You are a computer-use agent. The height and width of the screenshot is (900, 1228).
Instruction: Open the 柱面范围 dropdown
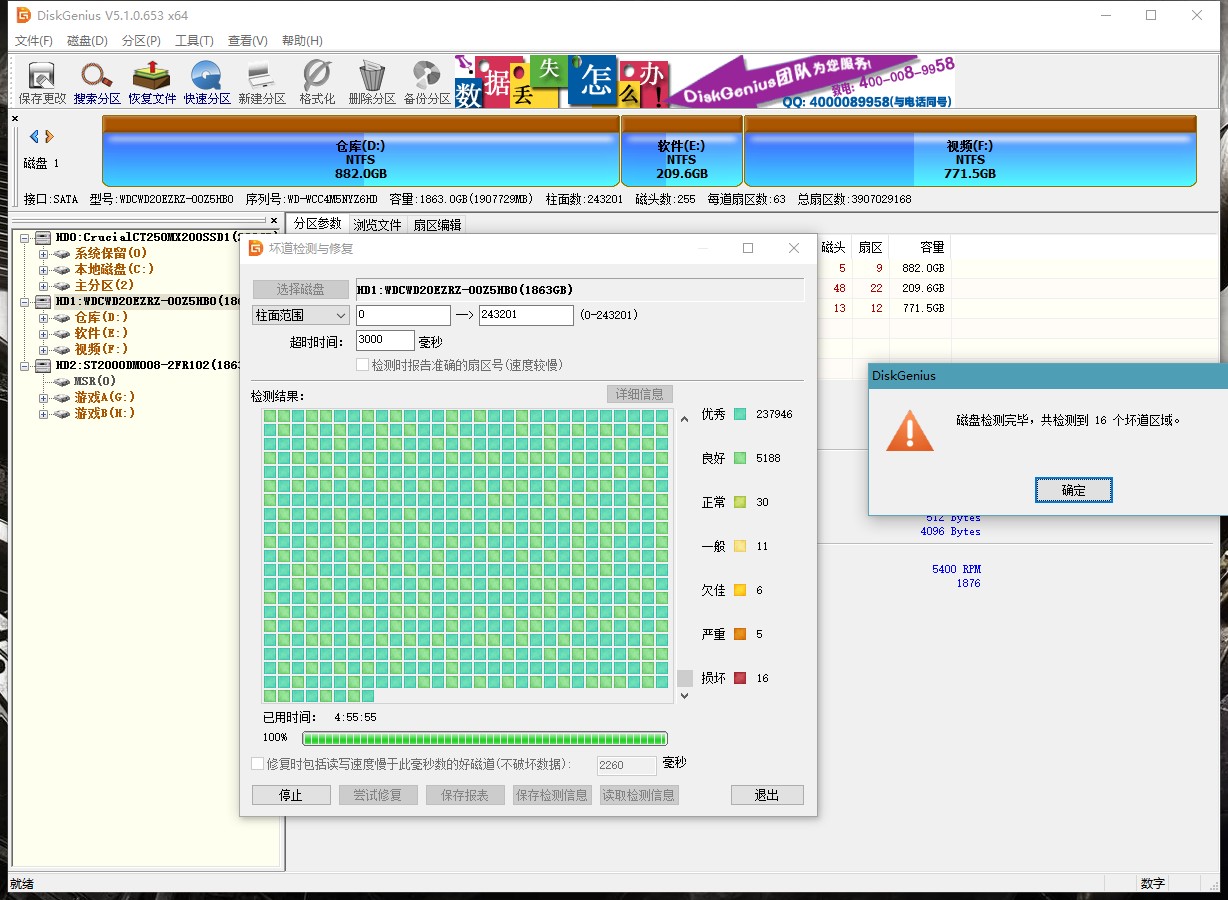coord(300,315)
